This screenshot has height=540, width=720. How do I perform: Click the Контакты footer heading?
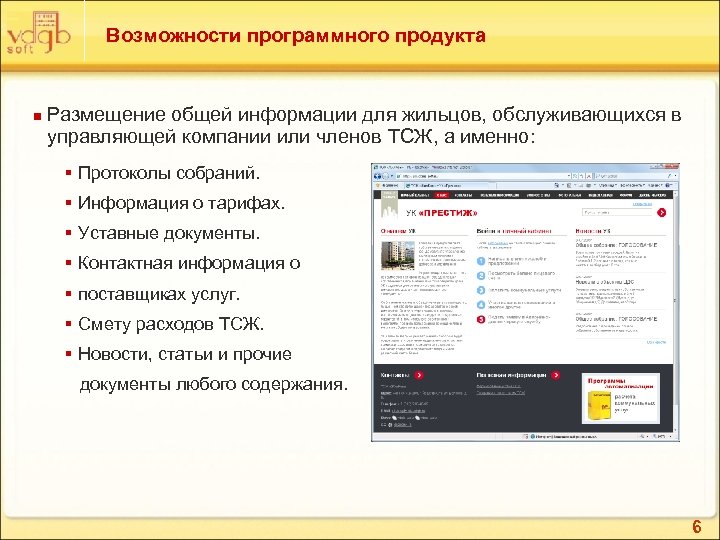pyautogui.click(x=395, y=375)
